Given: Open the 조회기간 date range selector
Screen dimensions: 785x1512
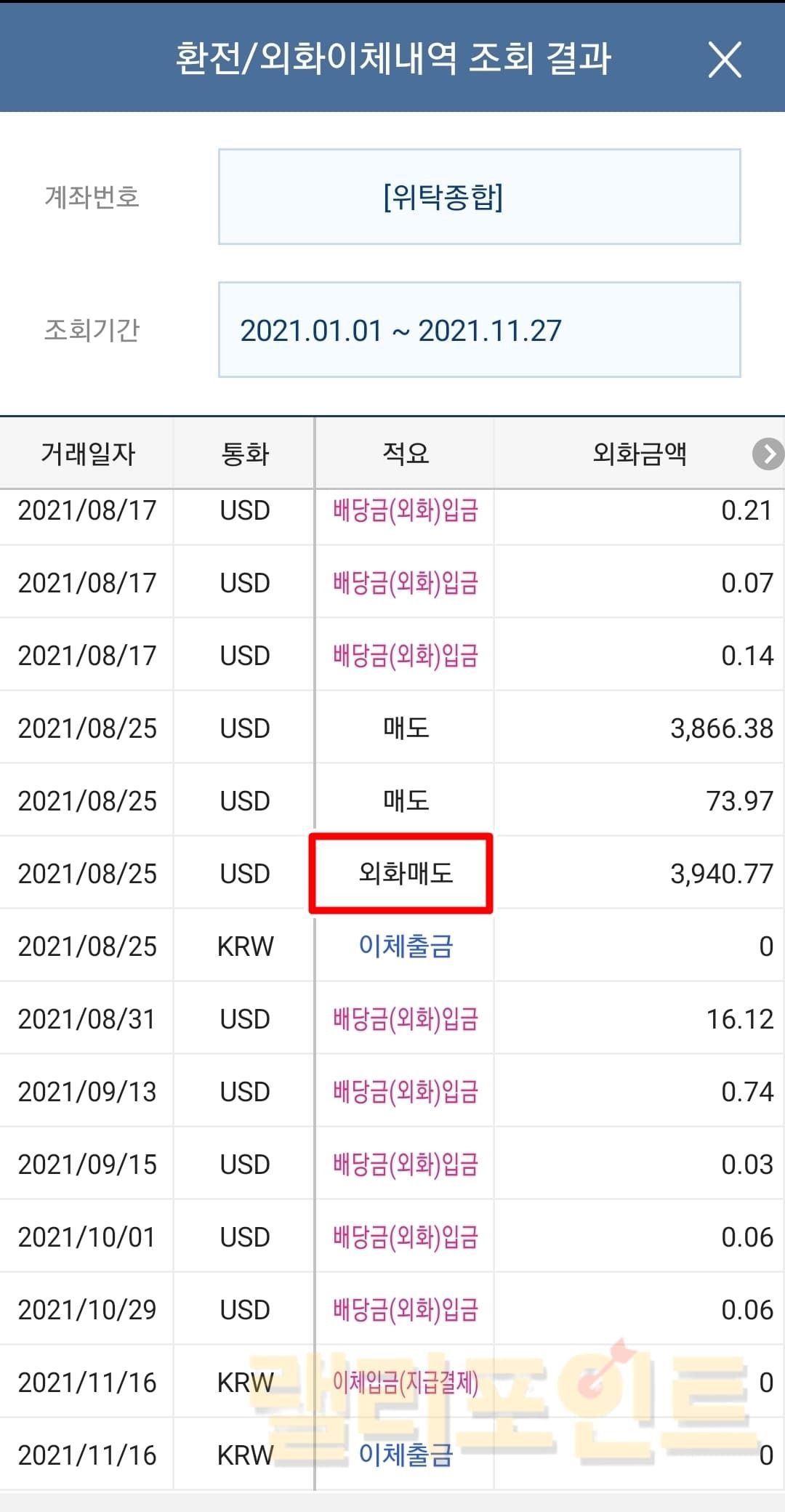Looking at the screenshot, I should [479, 330].
